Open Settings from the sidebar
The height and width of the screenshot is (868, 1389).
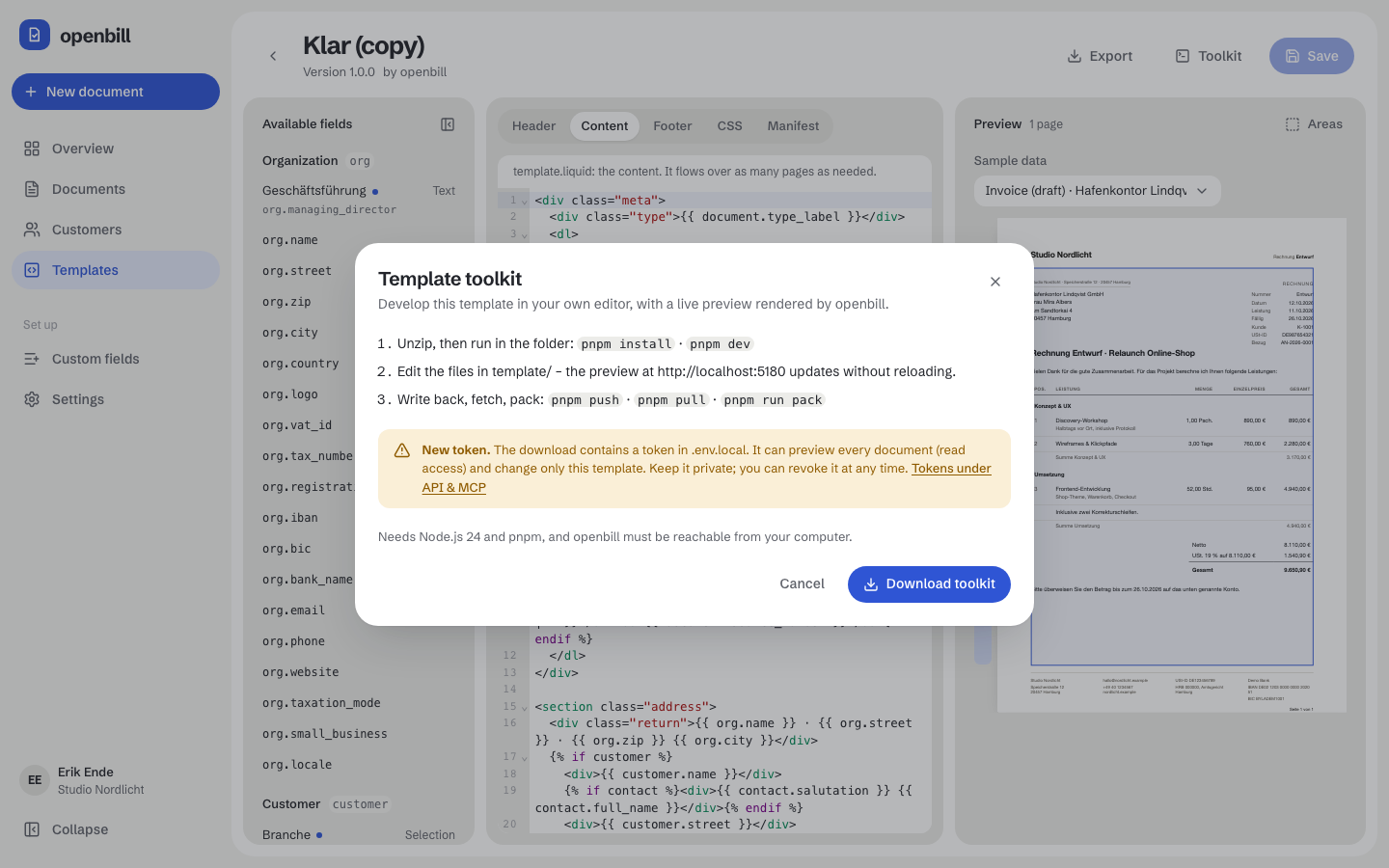(x=116, y=399)
